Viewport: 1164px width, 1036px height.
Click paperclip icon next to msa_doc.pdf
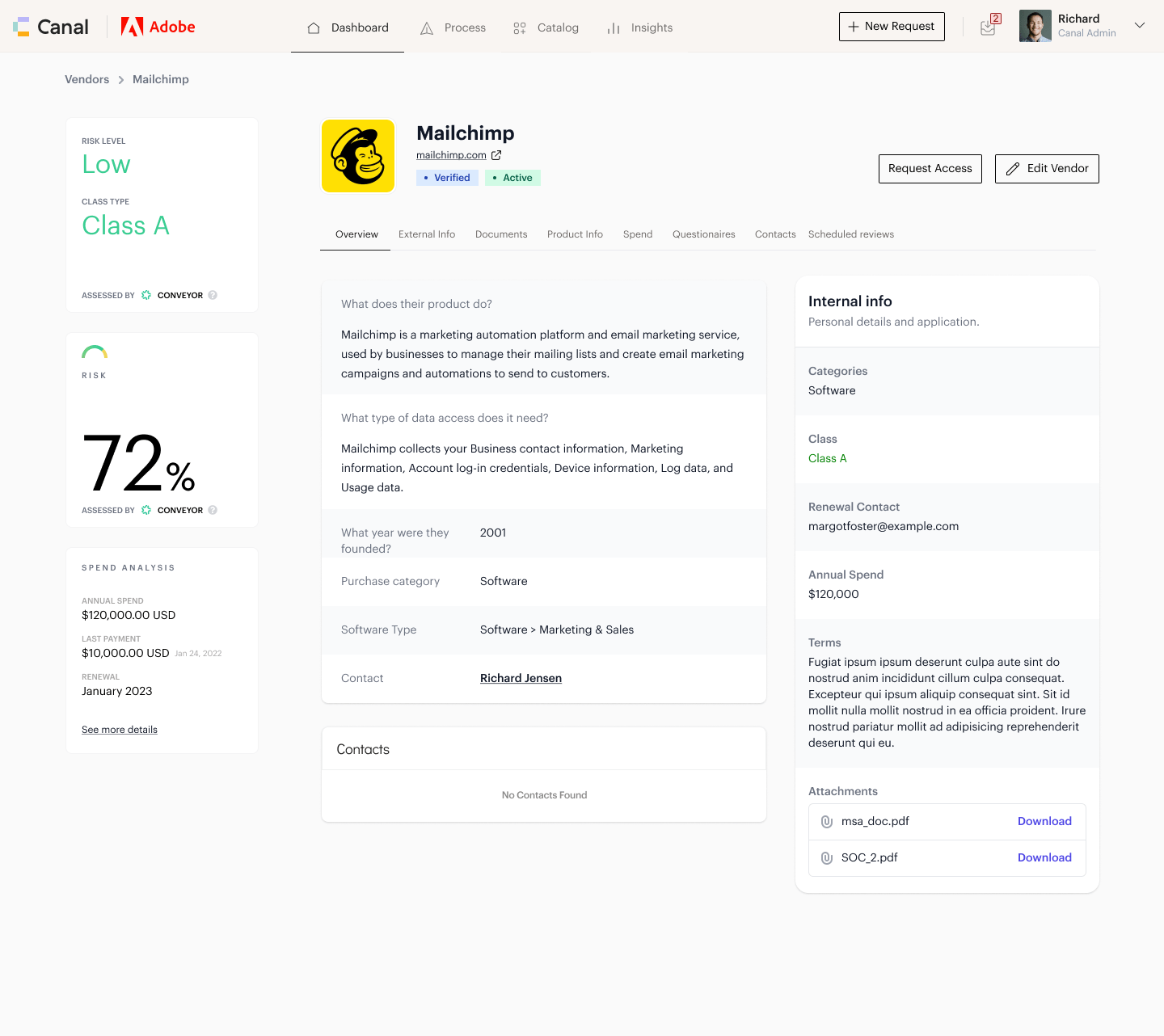coord(827,821)
